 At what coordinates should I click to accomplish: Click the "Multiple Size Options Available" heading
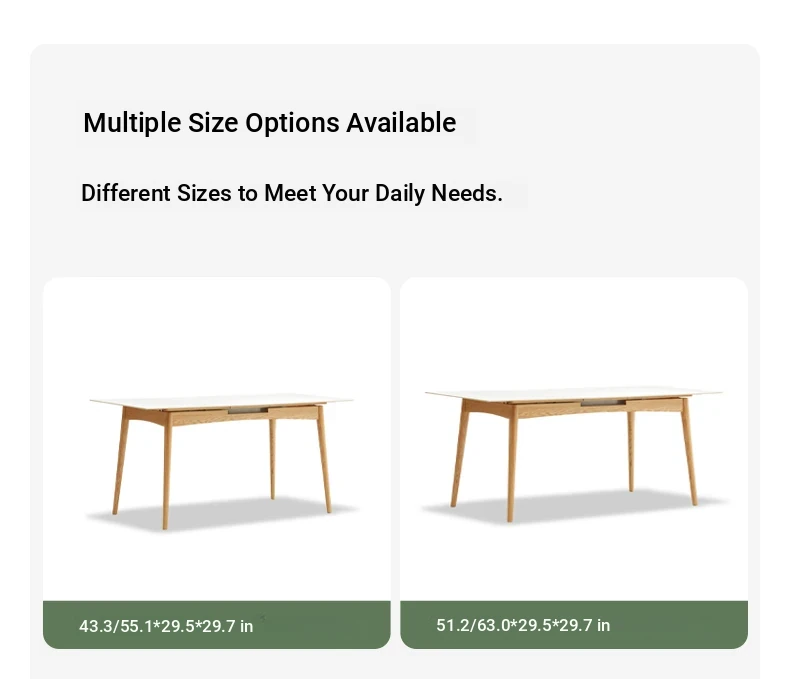pos(269,123)
